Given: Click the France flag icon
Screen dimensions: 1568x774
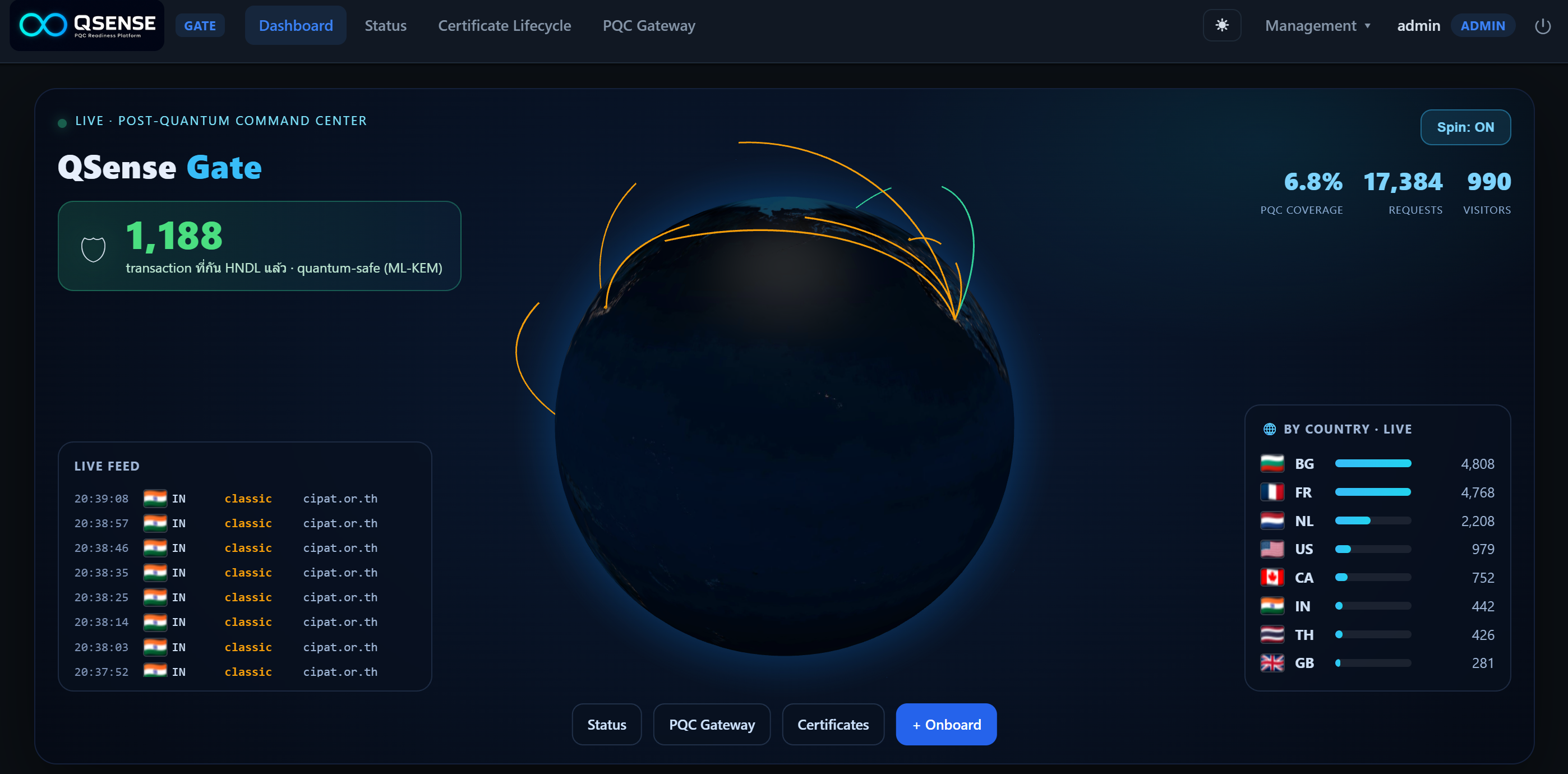Looking at the screenshot, I should [1271, 492].
